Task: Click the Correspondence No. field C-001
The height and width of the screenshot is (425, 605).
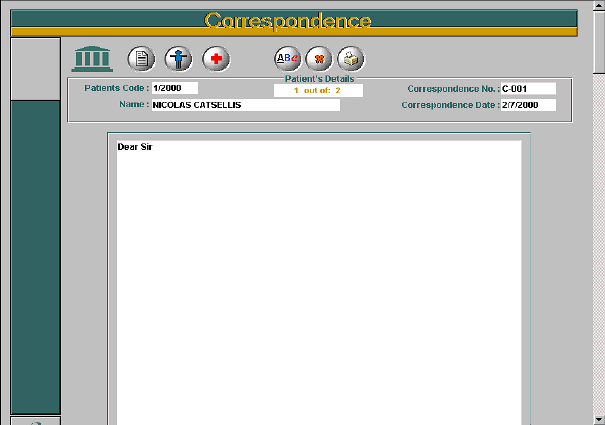Action: point(528,89)
